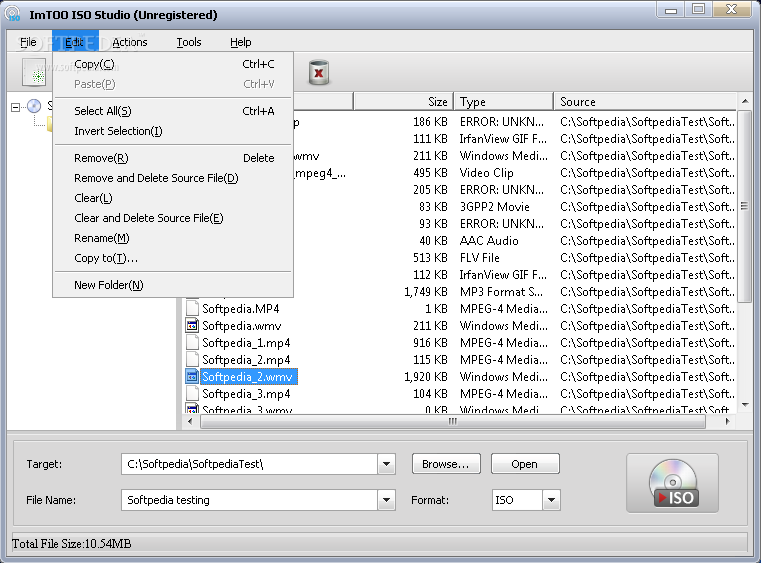The width and height of the screenshot is (761, 563).
Task: Select the Softpedia.wmv file name
Action: coord(242,326)
